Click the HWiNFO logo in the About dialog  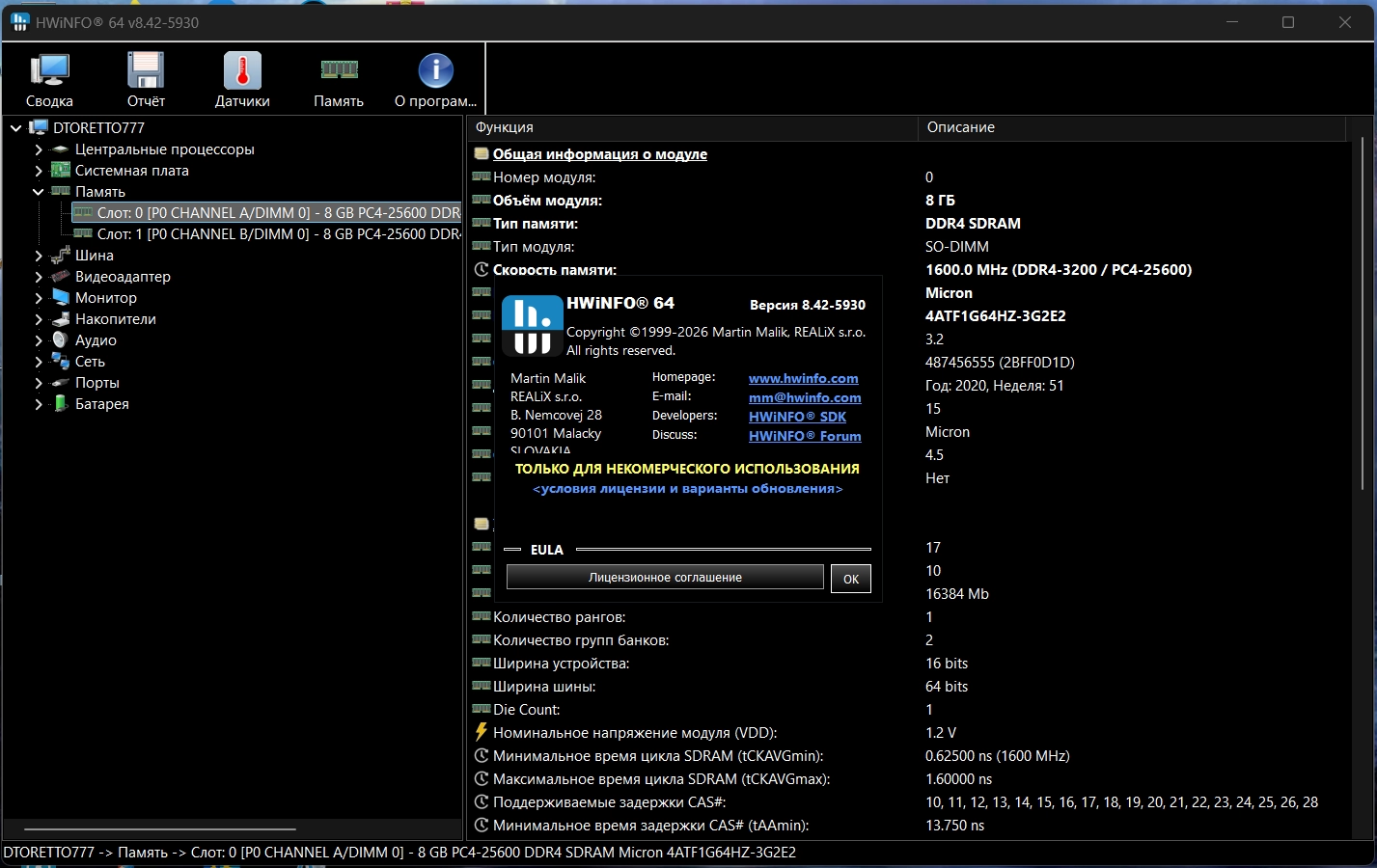[x=532, y=325]
